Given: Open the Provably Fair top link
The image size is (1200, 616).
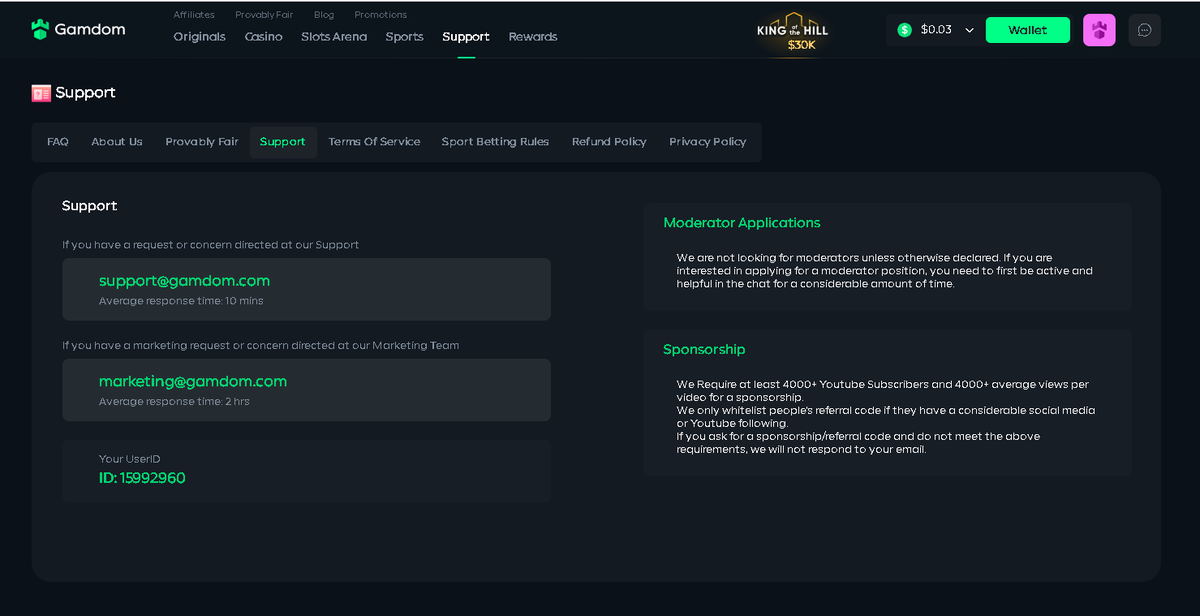Looking at the screenshot, I should [x=264, y=15].
